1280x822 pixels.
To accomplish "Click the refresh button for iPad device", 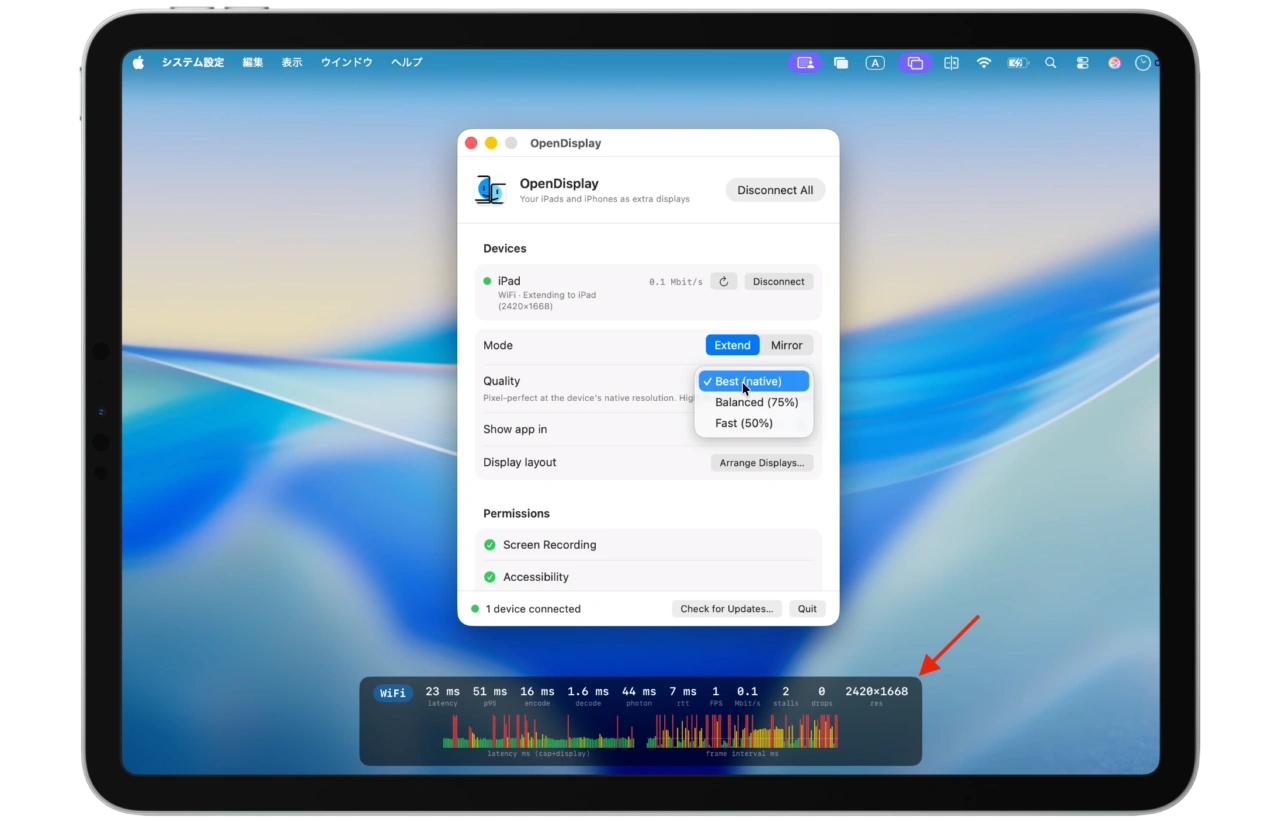I will (724, 282).
